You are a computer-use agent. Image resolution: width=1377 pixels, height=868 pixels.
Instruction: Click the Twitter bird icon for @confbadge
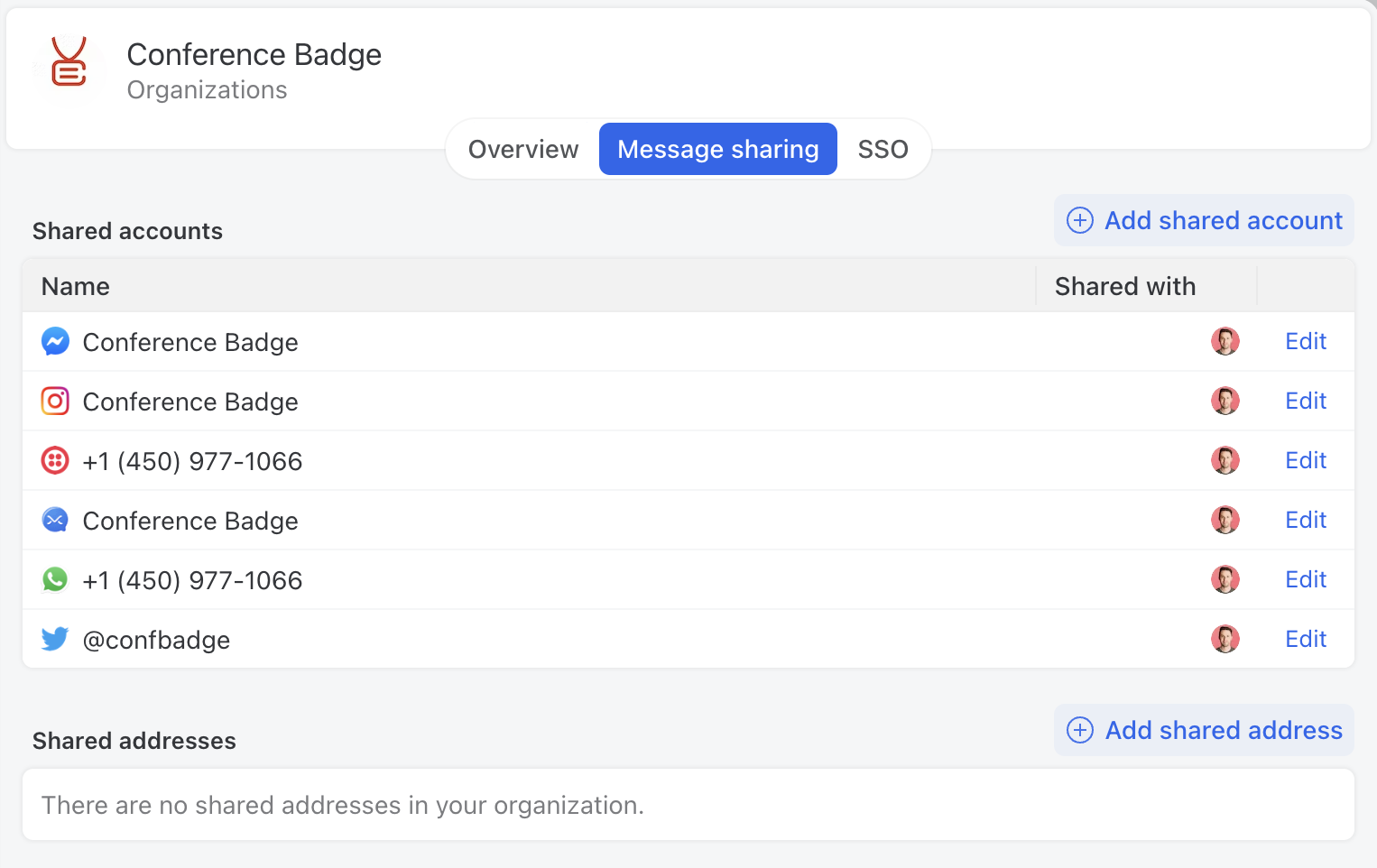pos(55,639)
